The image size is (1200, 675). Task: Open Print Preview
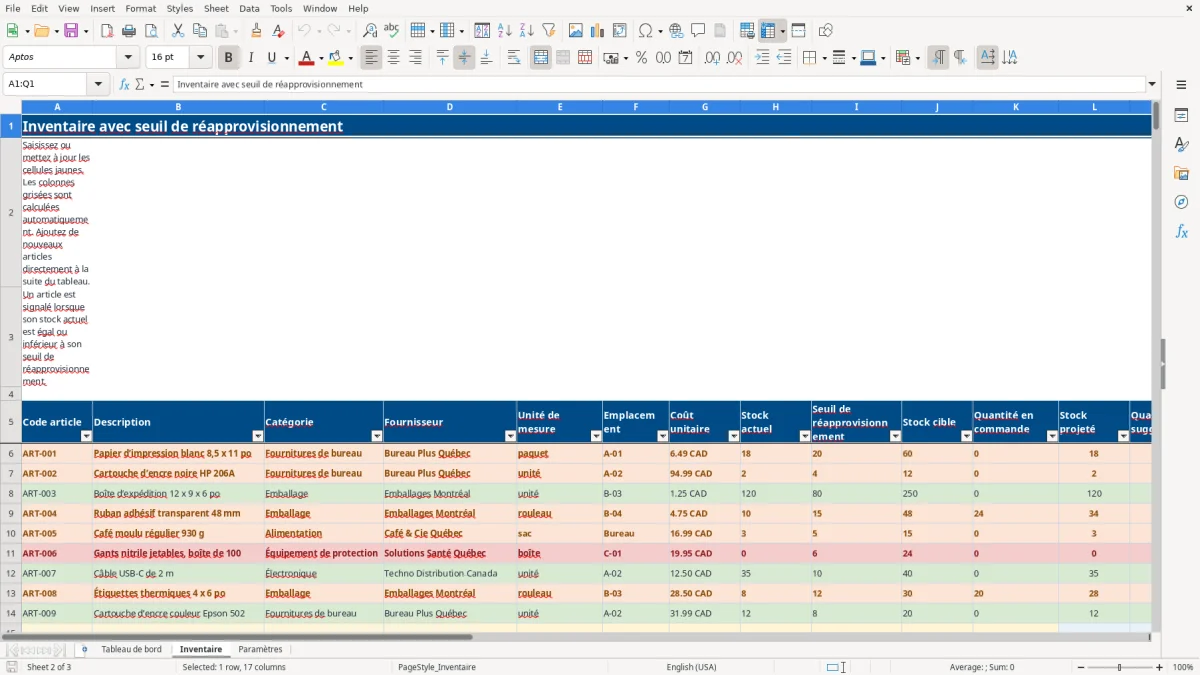pos(151,31)
